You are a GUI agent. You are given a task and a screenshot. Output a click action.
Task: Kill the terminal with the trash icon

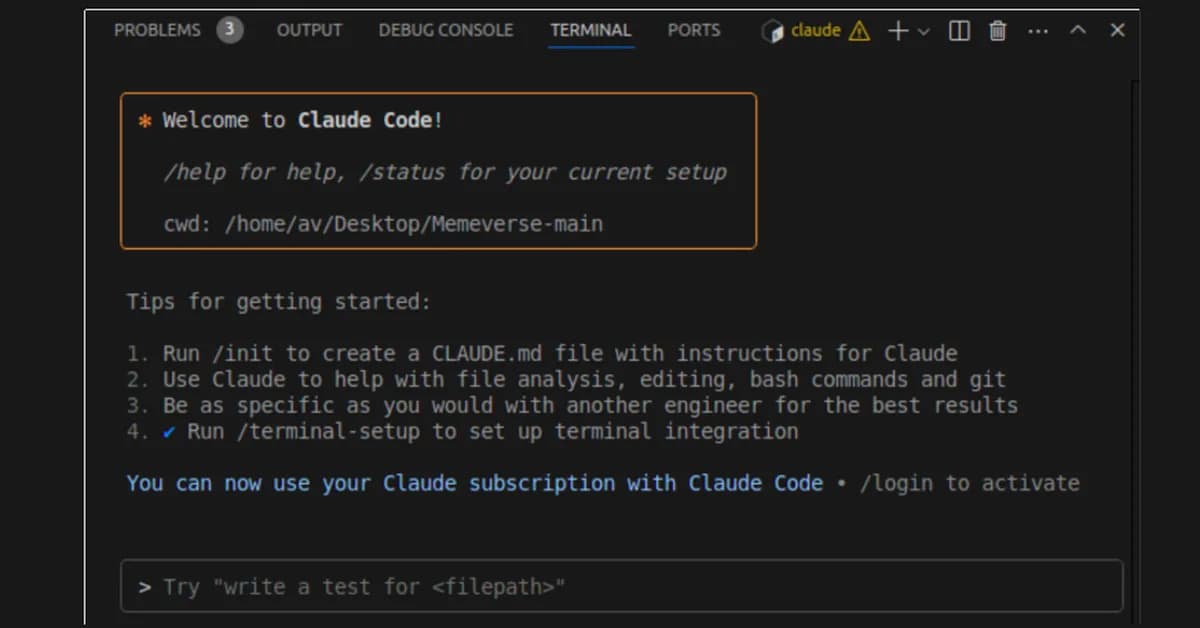pyautogui.click(x=997, y=30)
